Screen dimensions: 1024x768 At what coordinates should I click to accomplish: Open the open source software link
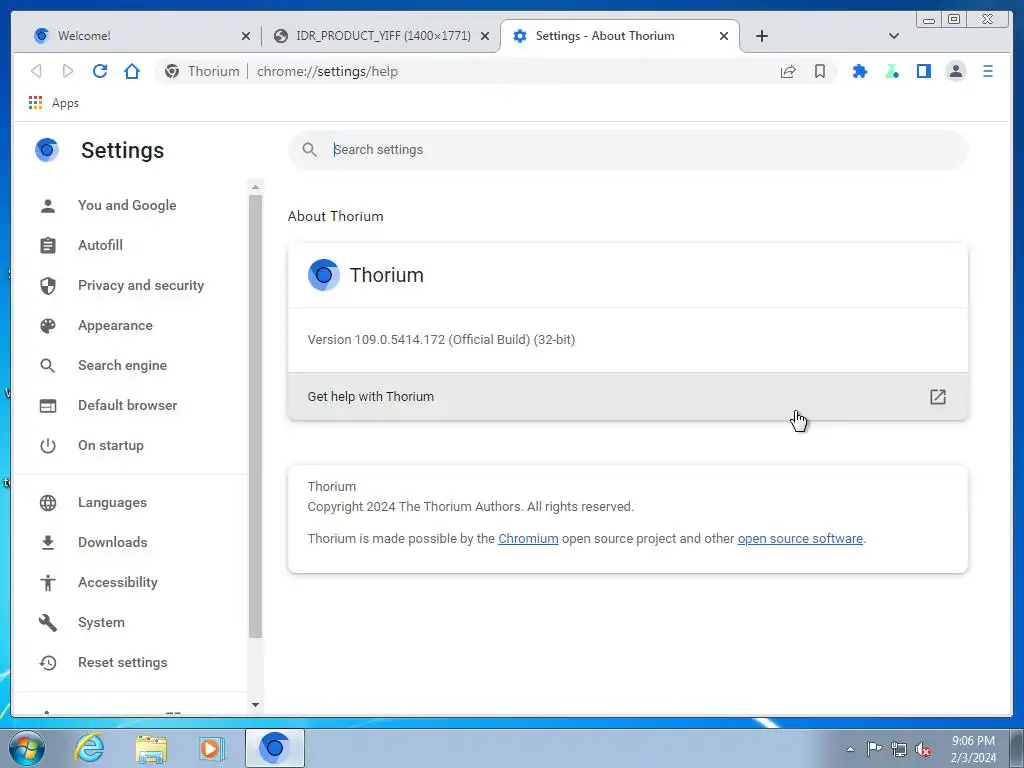[800, 539]
